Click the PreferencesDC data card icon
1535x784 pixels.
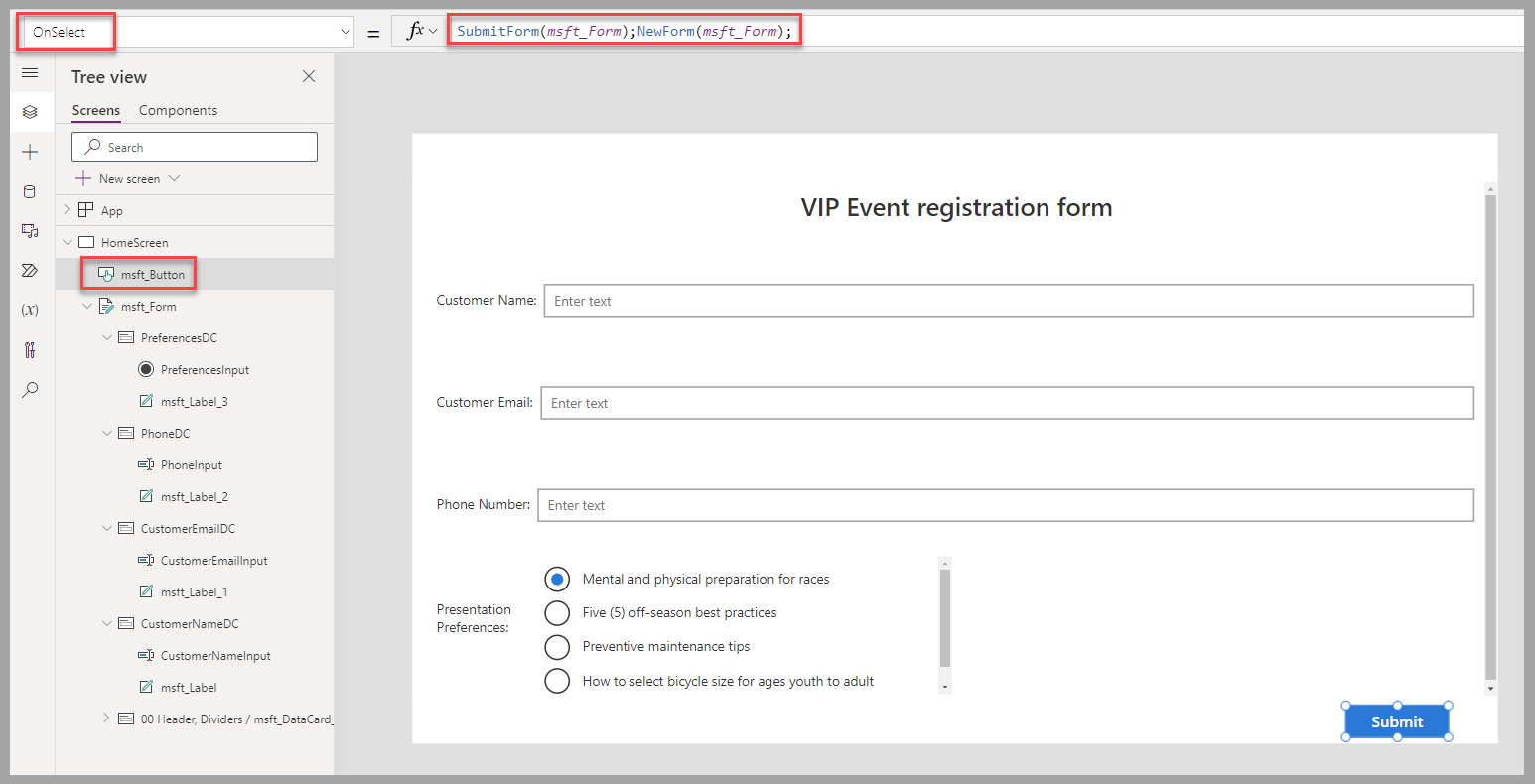126,337
